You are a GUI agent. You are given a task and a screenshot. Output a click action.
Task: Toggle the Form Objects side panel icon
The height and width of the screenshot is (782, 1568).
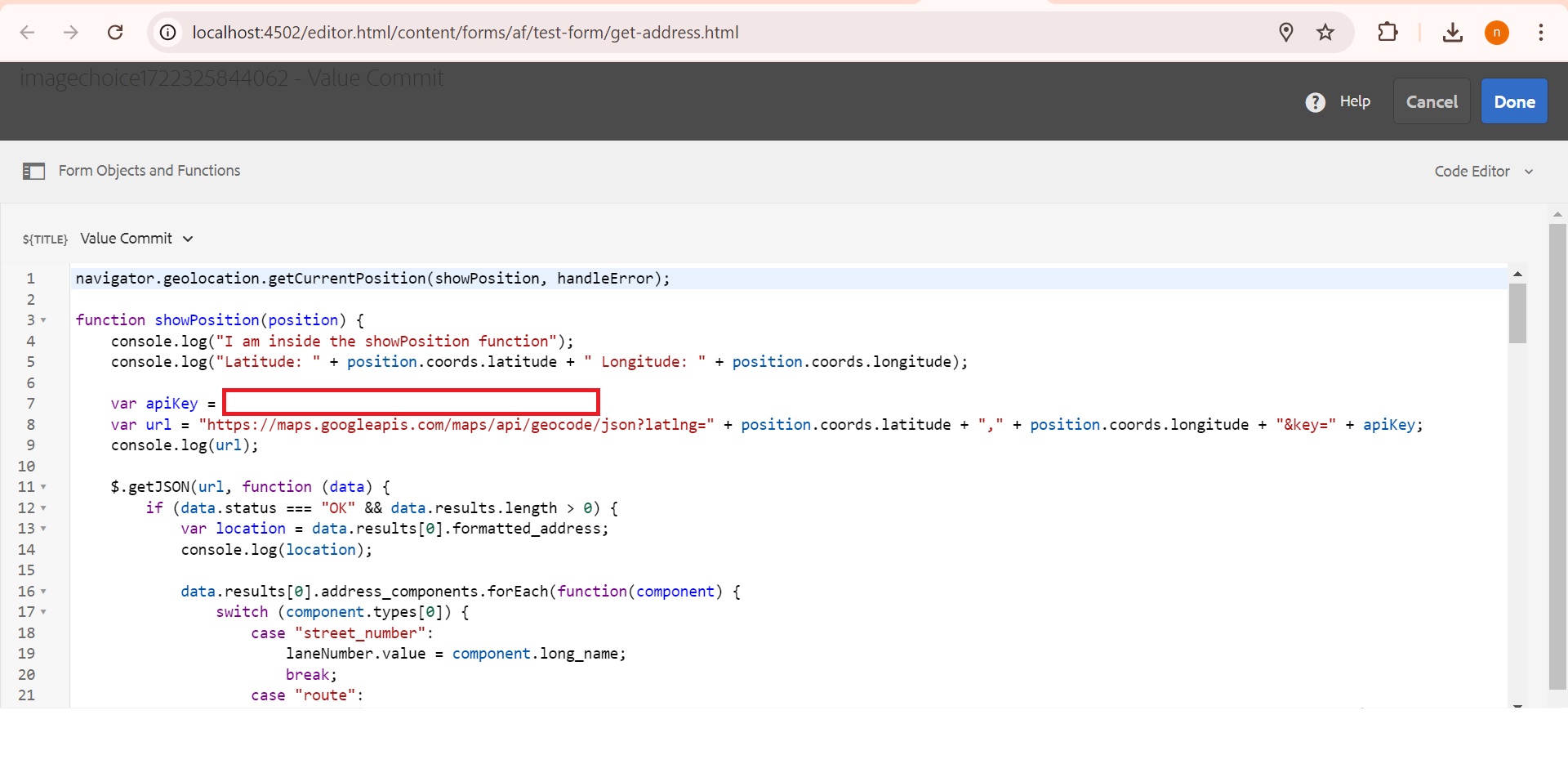coord(33,171)
